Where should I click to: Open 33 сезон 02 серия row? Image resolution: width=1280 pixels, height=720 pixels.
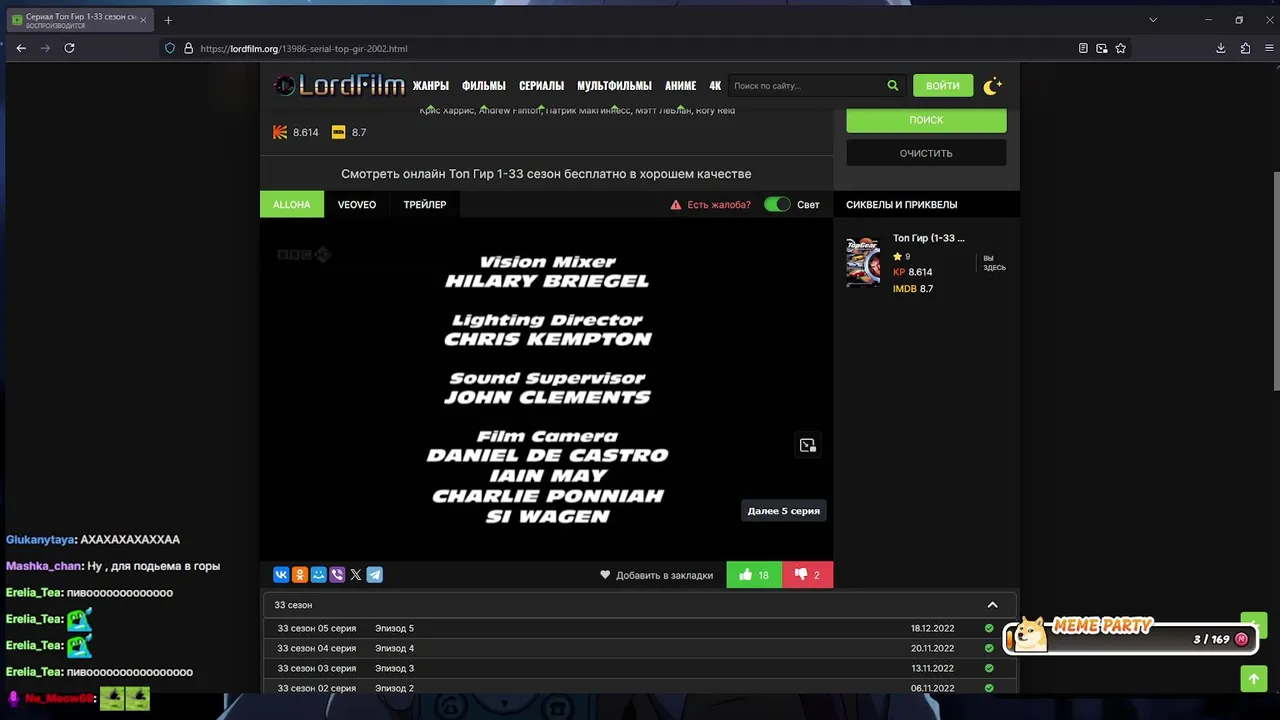(640, 687)
